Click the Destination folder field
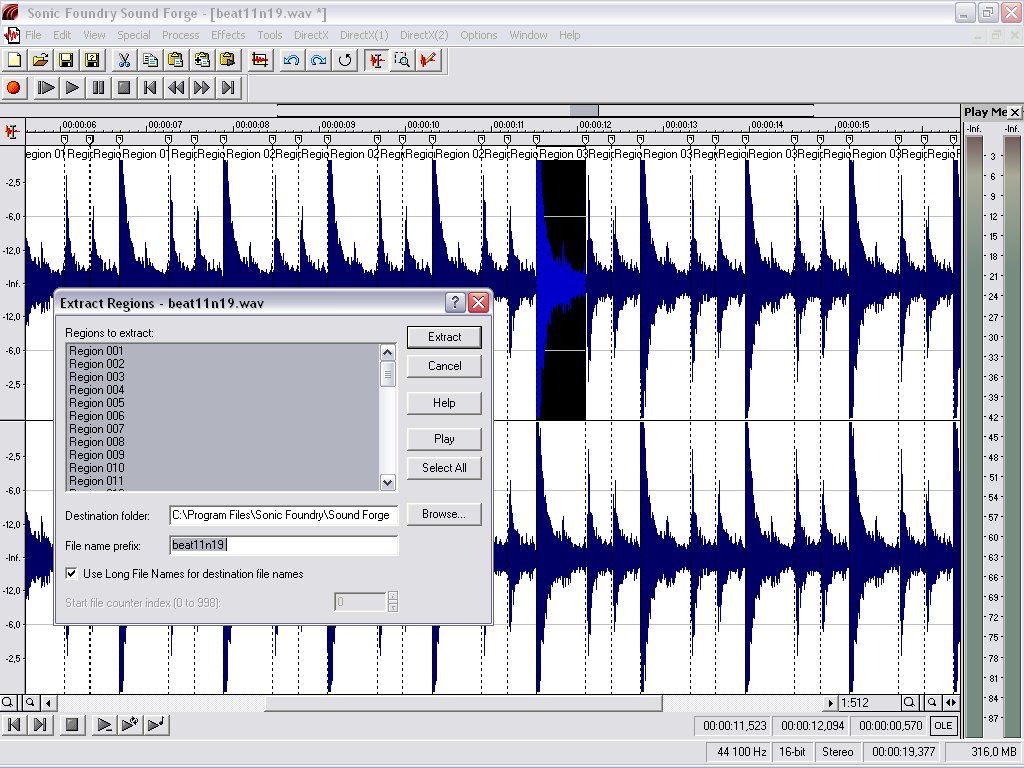Screen dimensions: 1024x768 click(283, 515)
